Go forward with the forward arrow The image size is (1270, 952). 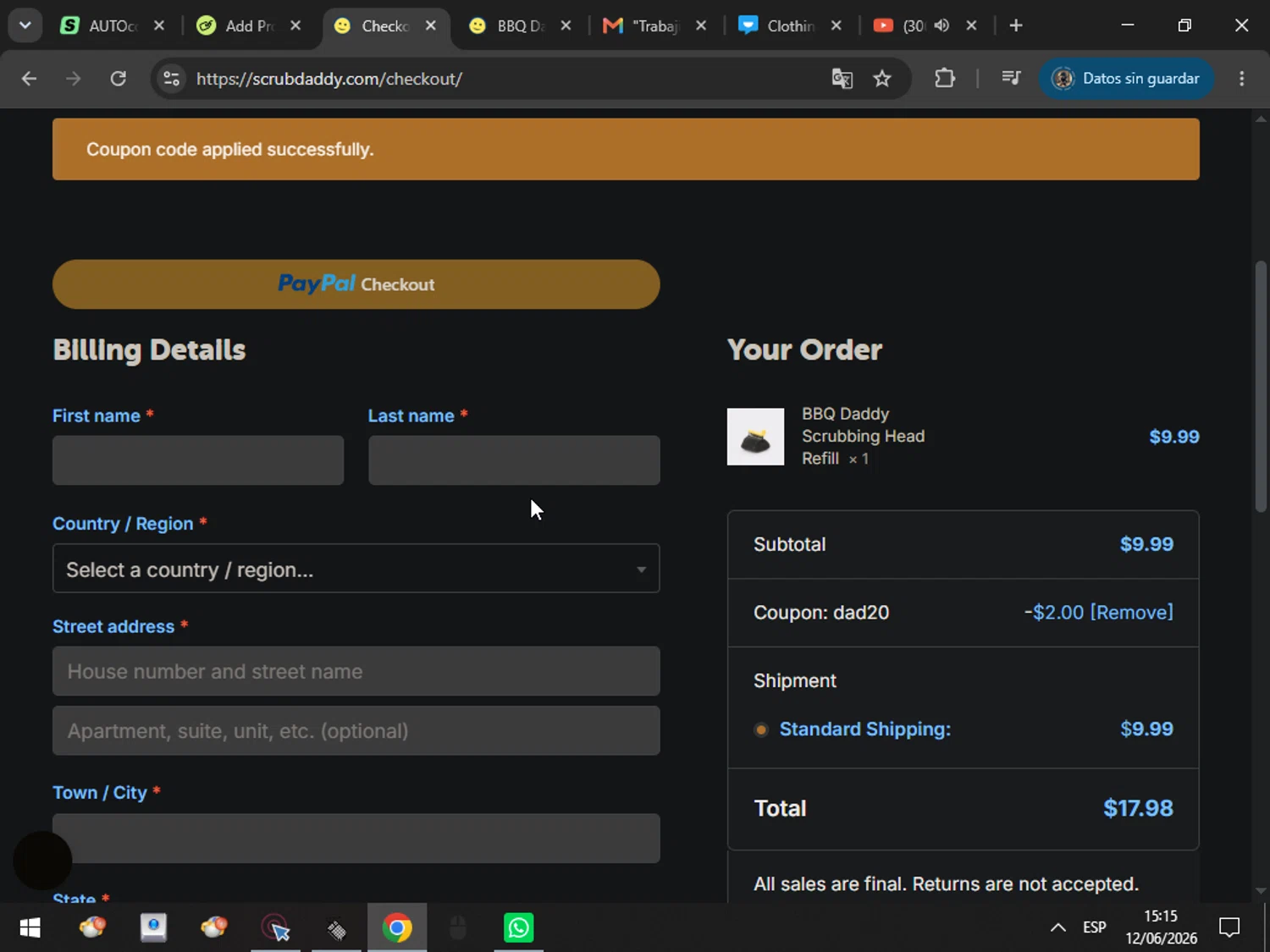[74, 79]
